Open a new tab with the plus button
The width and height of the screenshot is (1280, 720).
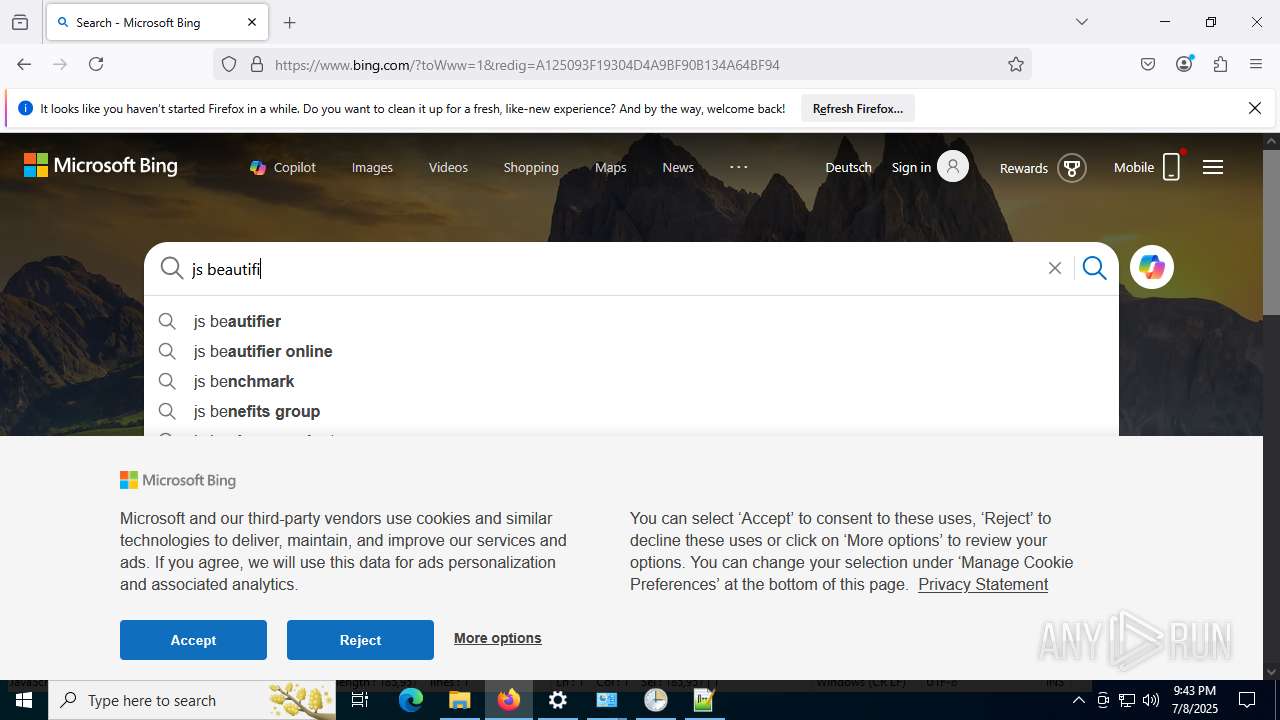[290, 22]
